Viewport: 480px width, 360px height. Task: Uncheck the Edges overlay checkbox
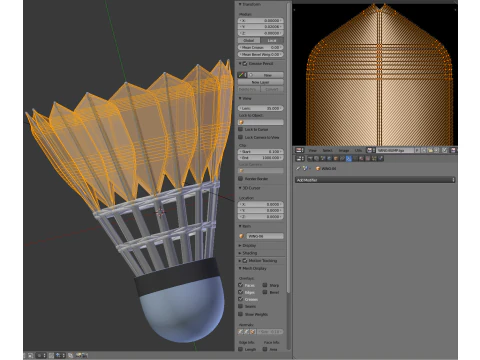pyautogui.click(x=240, y=292)
